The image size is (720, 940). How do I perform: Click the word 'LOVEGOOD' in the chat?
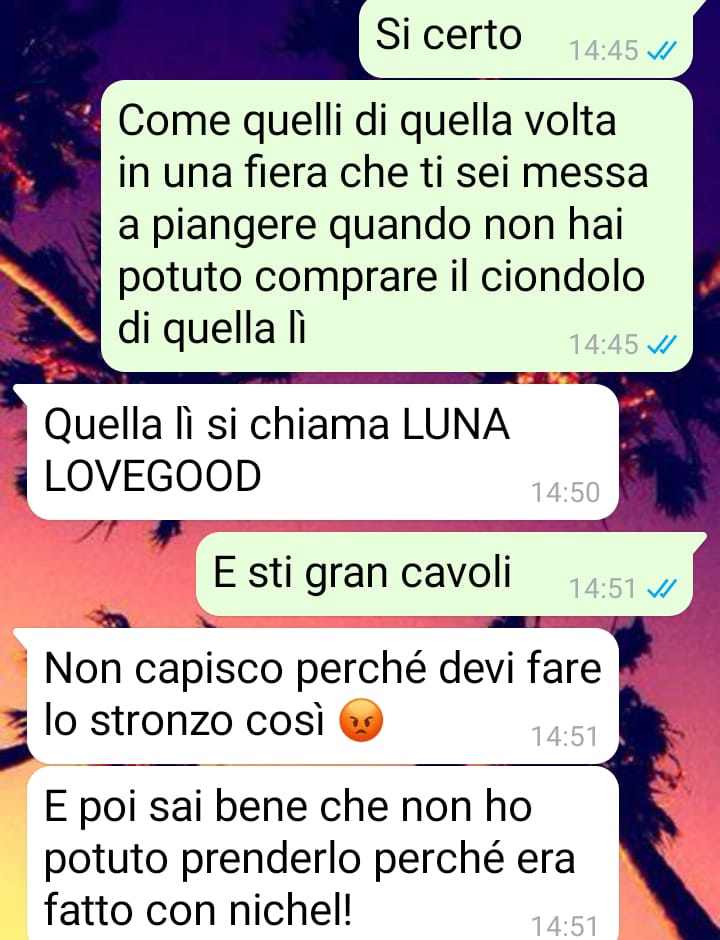click(x=153, y=477)
